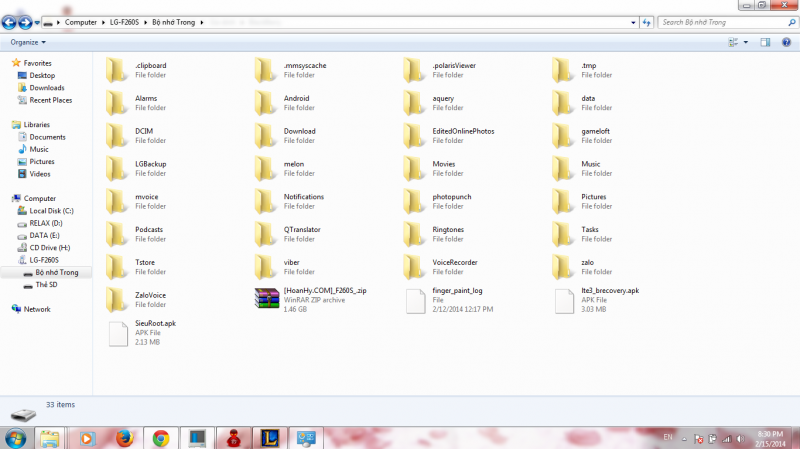Select the gameloft folder icon

563,135
